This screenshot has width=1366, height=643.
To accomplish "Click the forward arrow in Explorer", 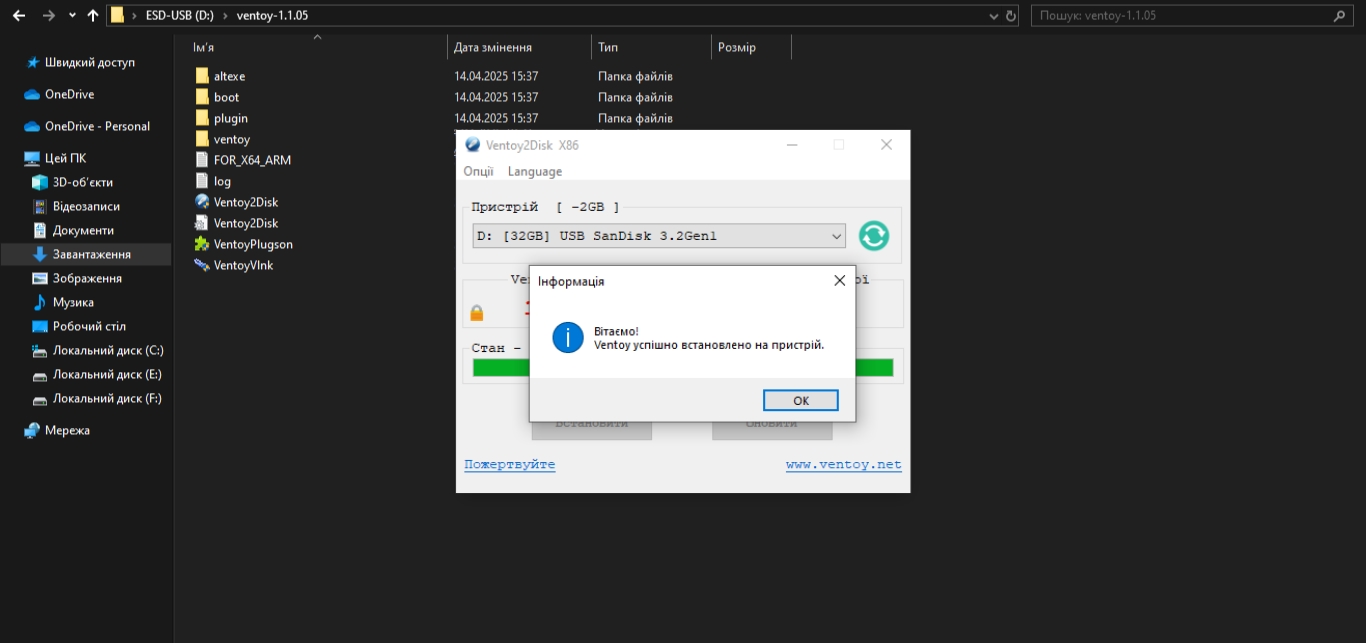I will (x=48, y=16).
